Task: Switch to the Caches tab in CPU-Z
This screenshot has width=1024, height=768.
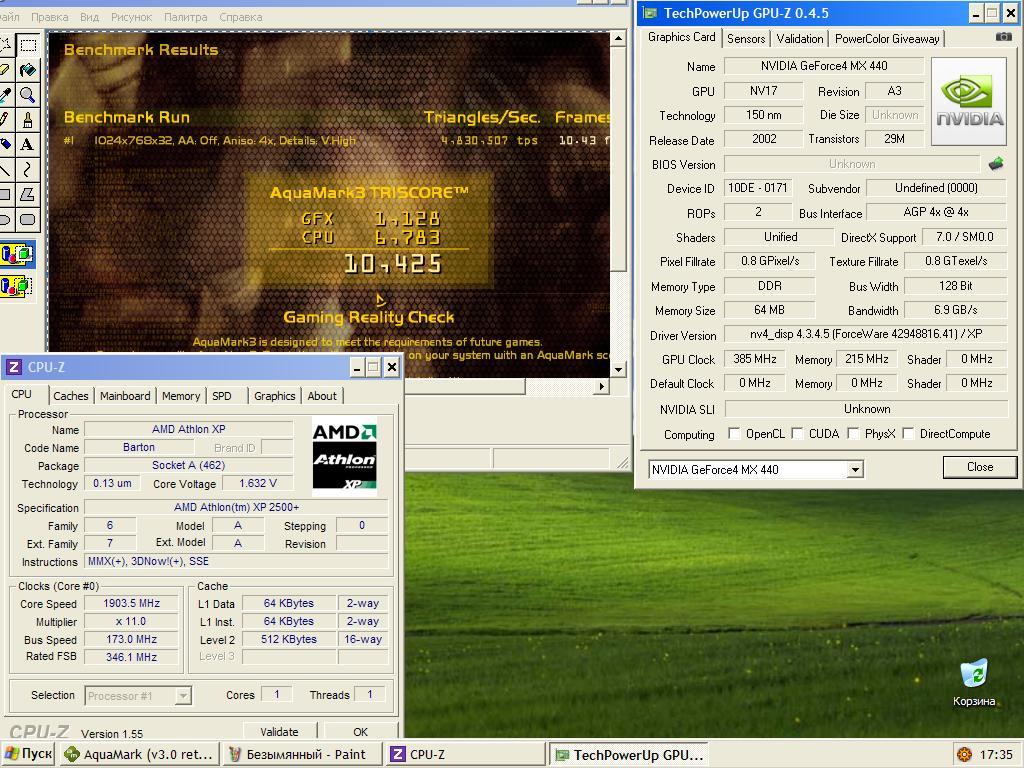Action: (x=71, y=396)
